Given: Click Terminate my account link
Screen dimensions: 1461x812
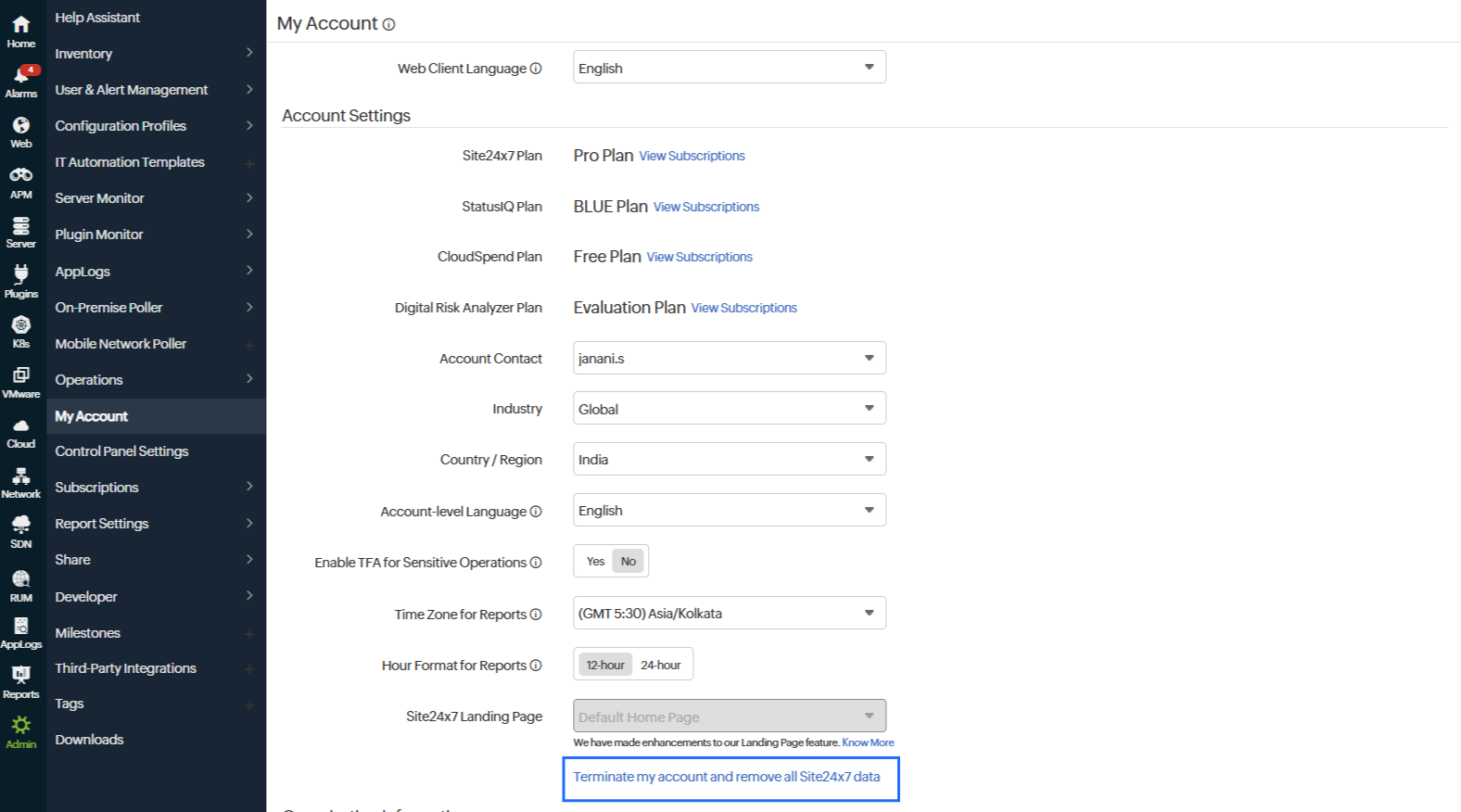Looking at the screenshot, I should pos(727,777).
